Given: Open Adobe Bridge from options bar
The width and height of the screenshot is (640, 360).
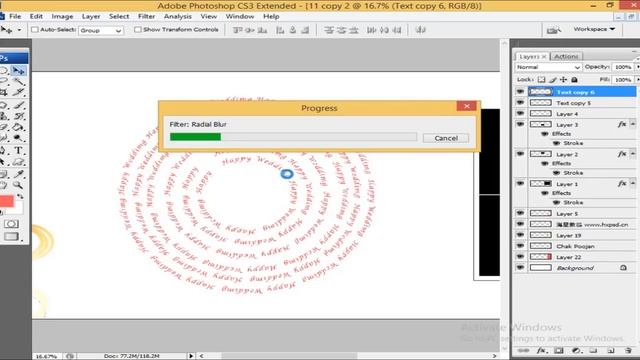Looking at the screenshot, I should pos(553,30).
